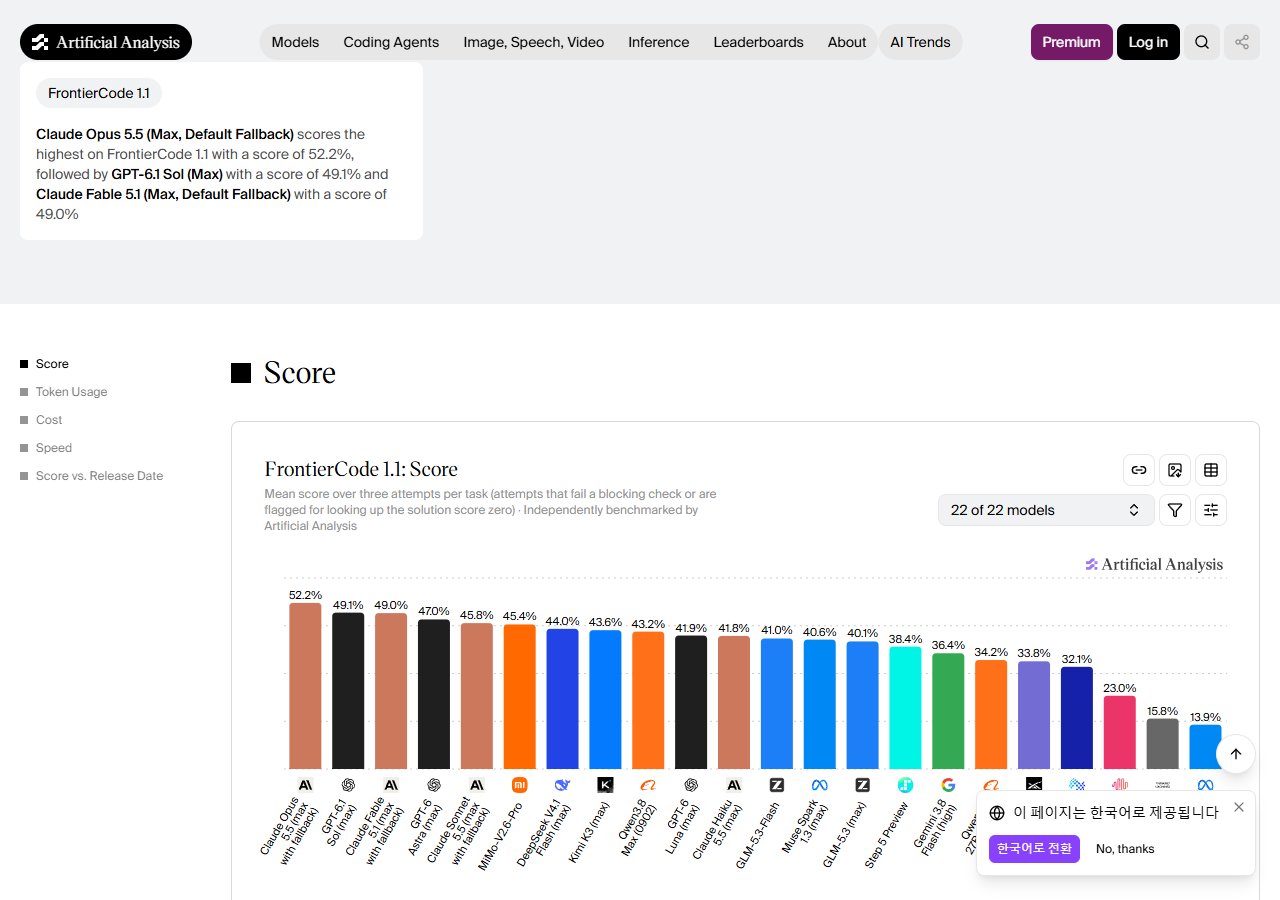Click the OpenAI logo under GPT-6 Luna
This screenshot has width=1280, height=900.
click(x=691, y=785)
